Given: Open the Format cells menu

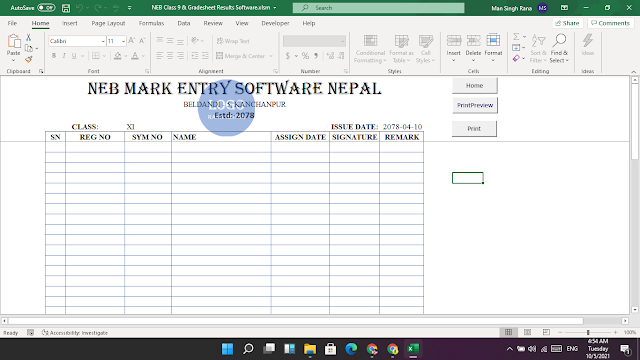Looking at the screenshot, I should [493, 49].
